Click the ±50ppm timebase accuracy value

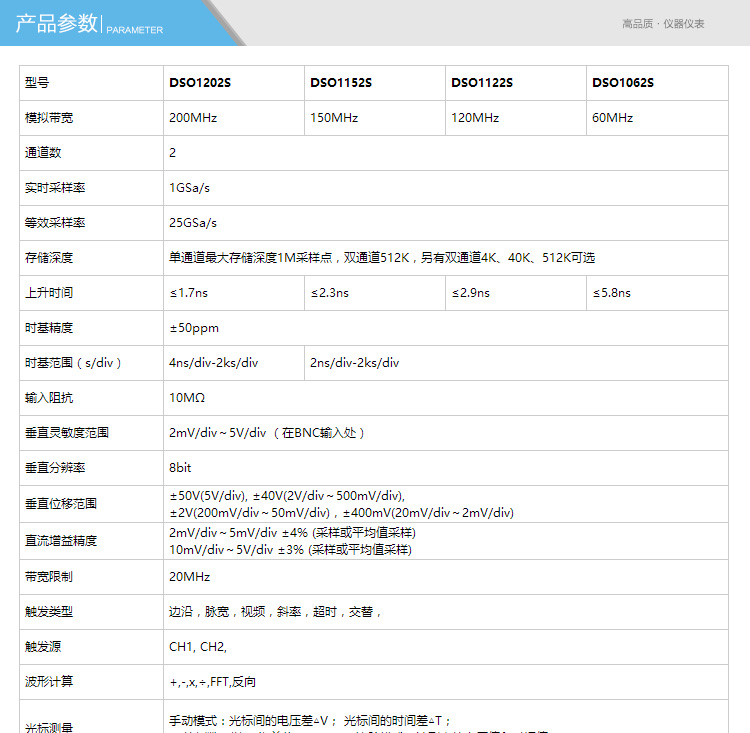194,328
